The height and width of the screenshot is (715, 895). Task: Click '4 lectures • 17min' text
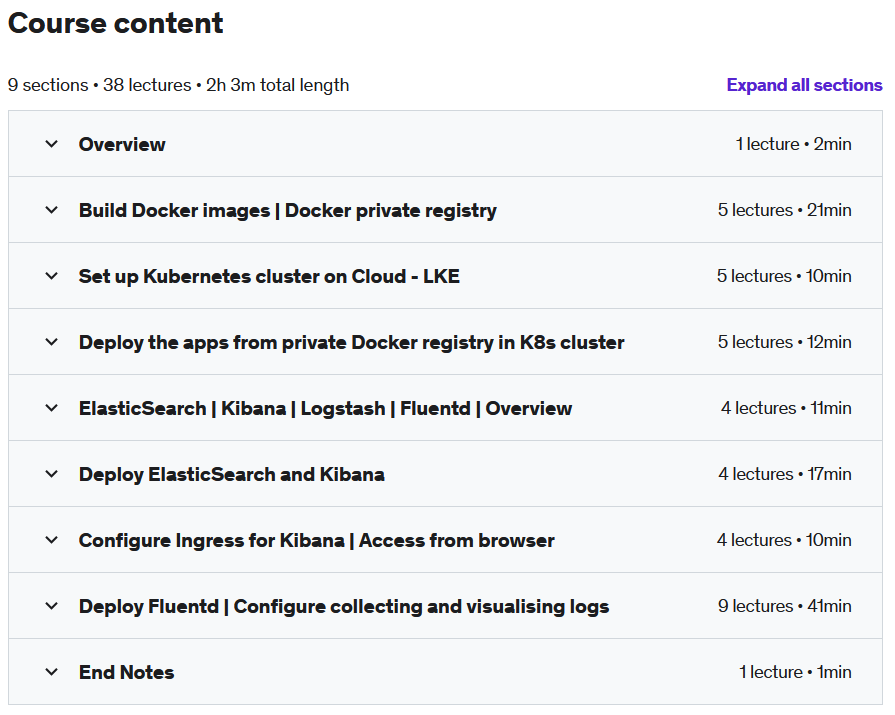coord(785,474)
